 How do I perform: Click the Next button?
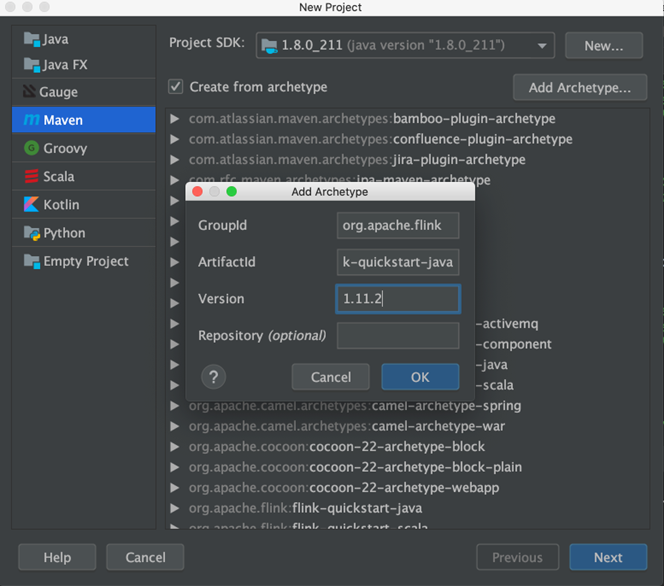click(x=608, y=557)
